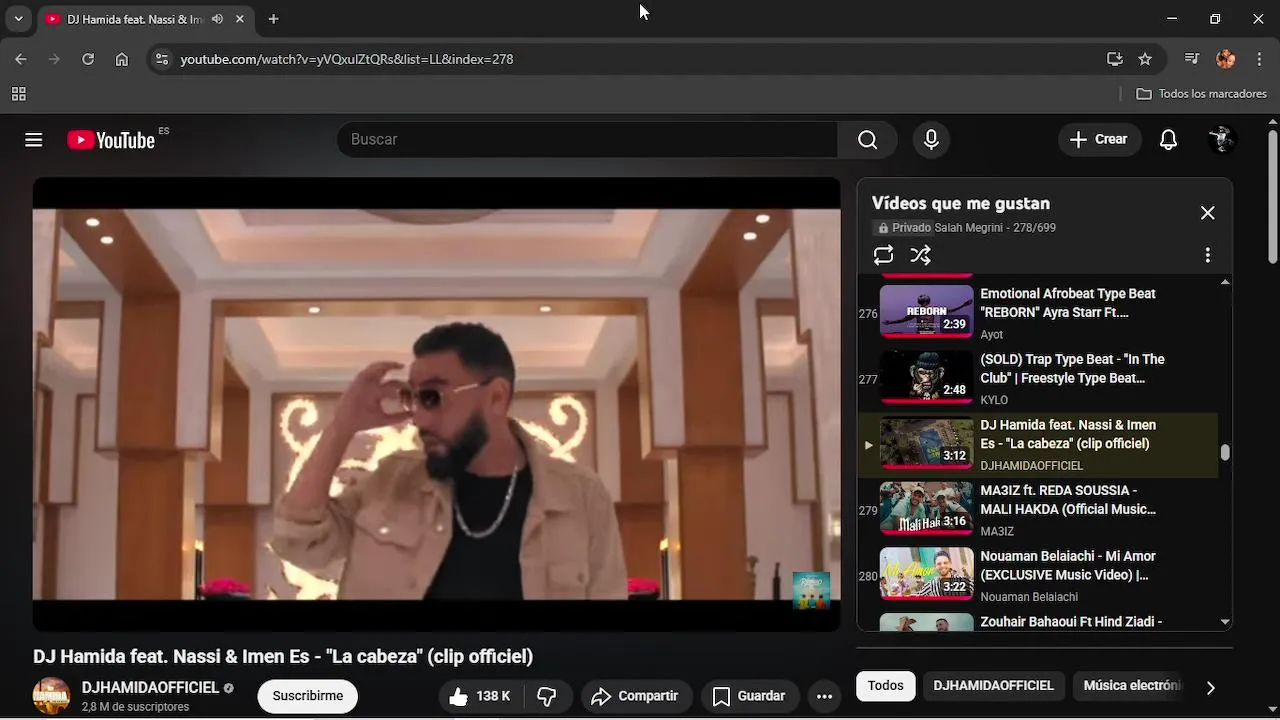
Task: Dislike the video with thumbs-down
Action: coord(547,696)
